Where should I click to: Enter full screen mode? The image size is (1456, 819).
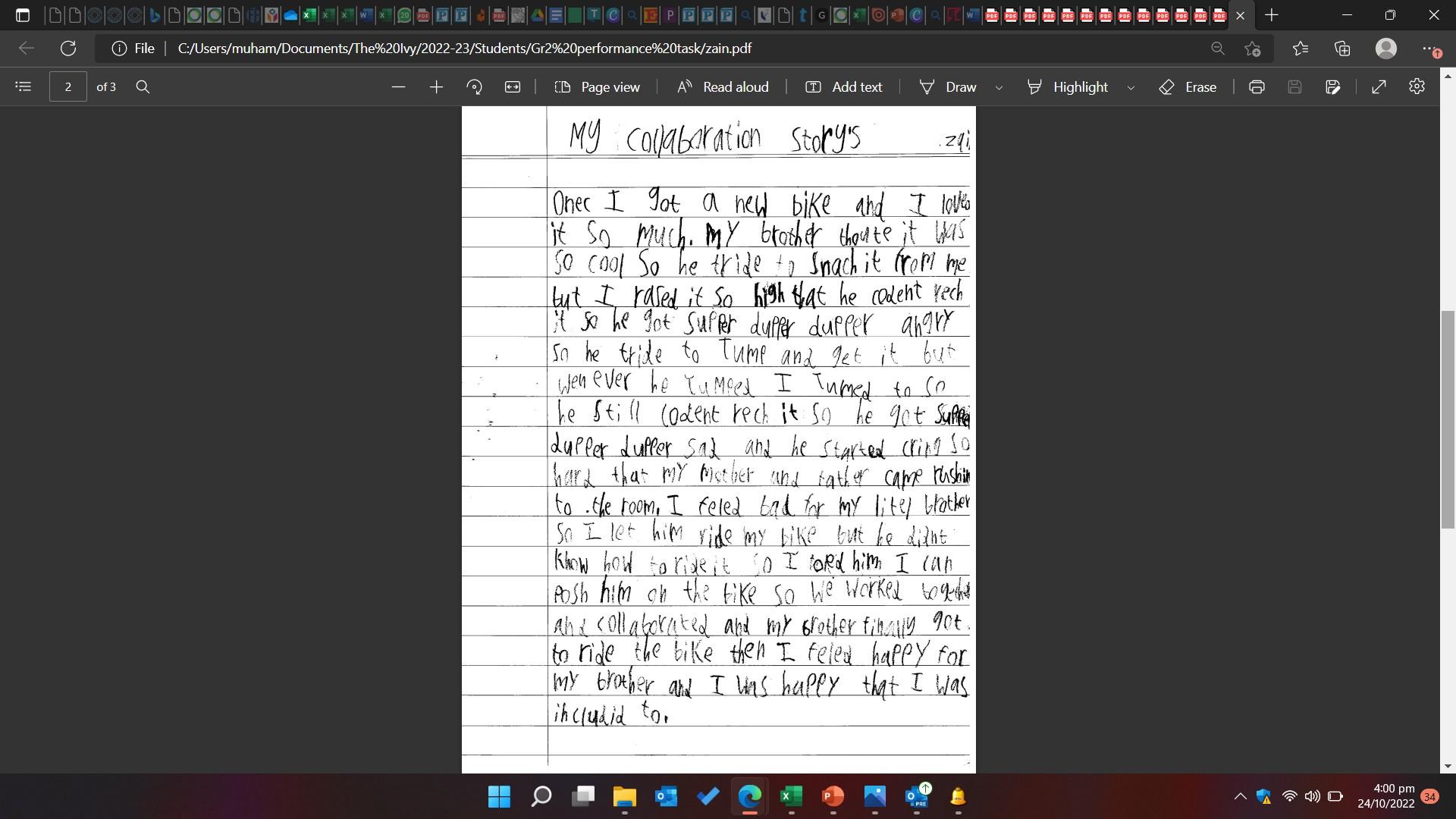1379,86
